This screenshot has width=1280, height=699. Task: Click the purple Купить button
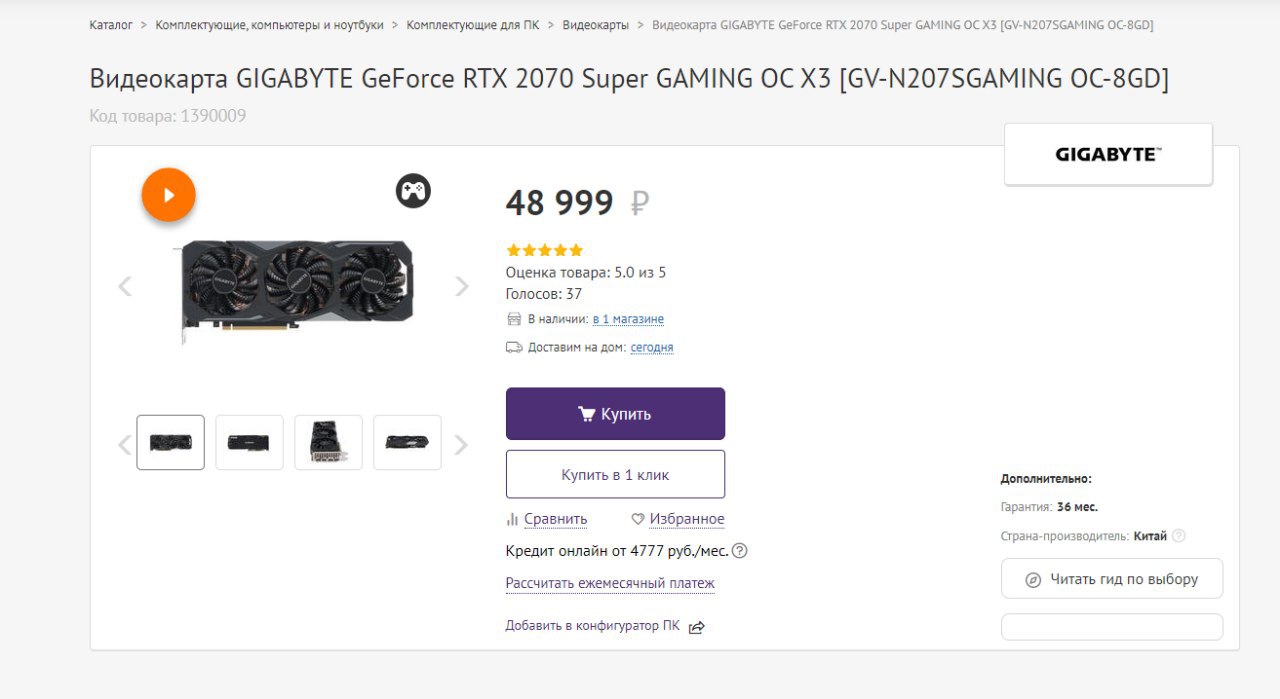(x=615, y=414)
